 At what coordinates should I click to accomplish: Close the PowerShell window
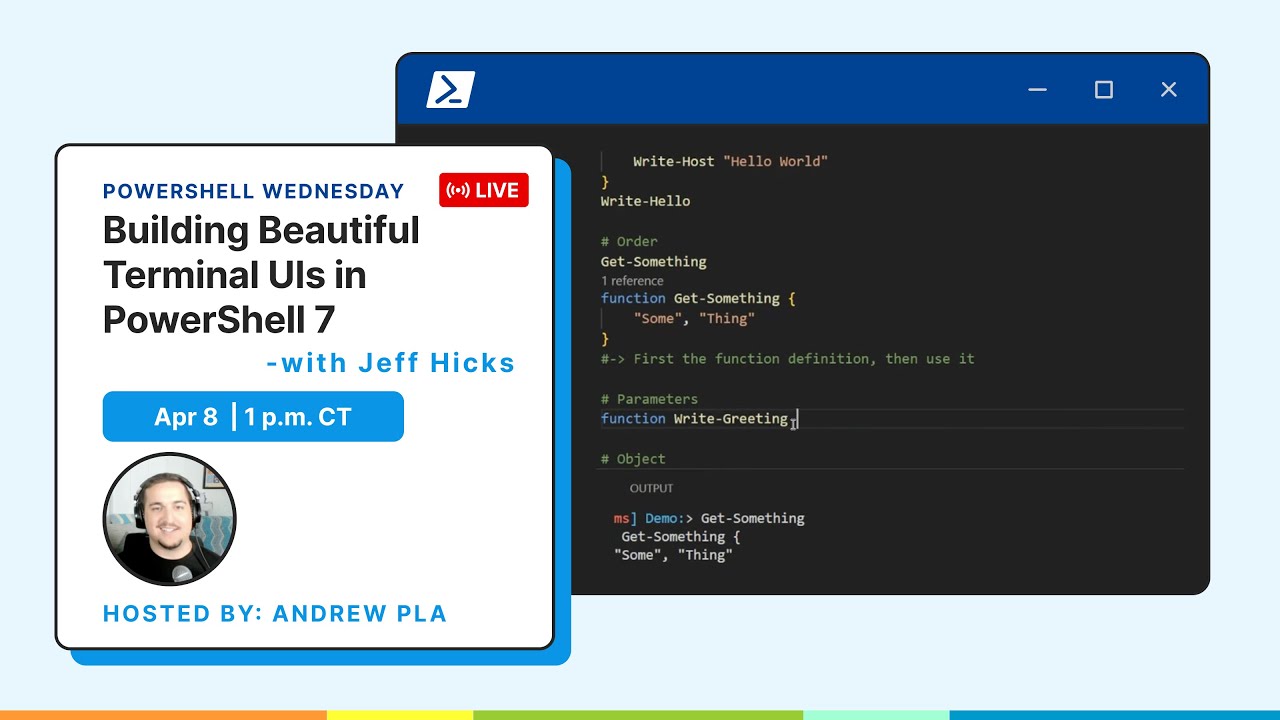[x=1169, y=90]
